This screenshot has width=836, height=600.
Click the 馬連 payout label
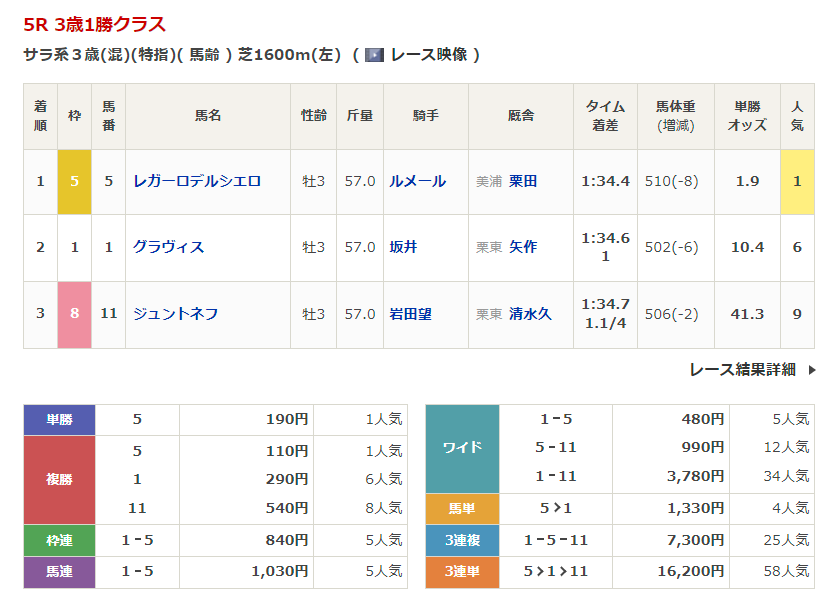click(59, 571)
